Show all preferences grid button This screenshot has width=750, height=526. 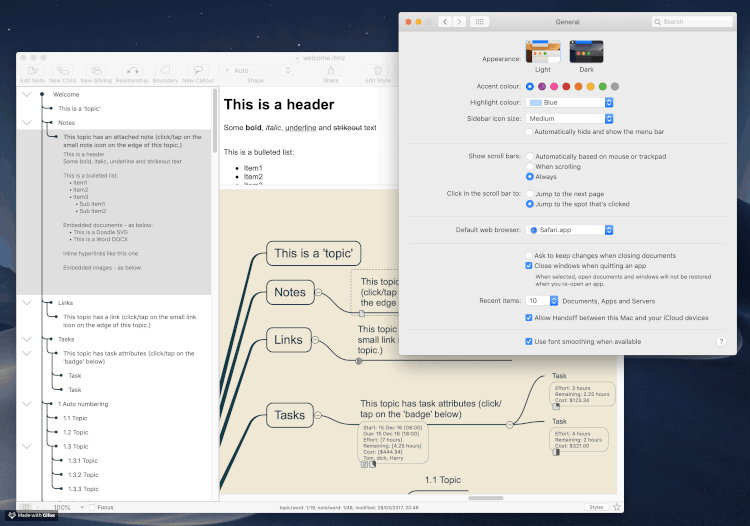click(479, 22)
